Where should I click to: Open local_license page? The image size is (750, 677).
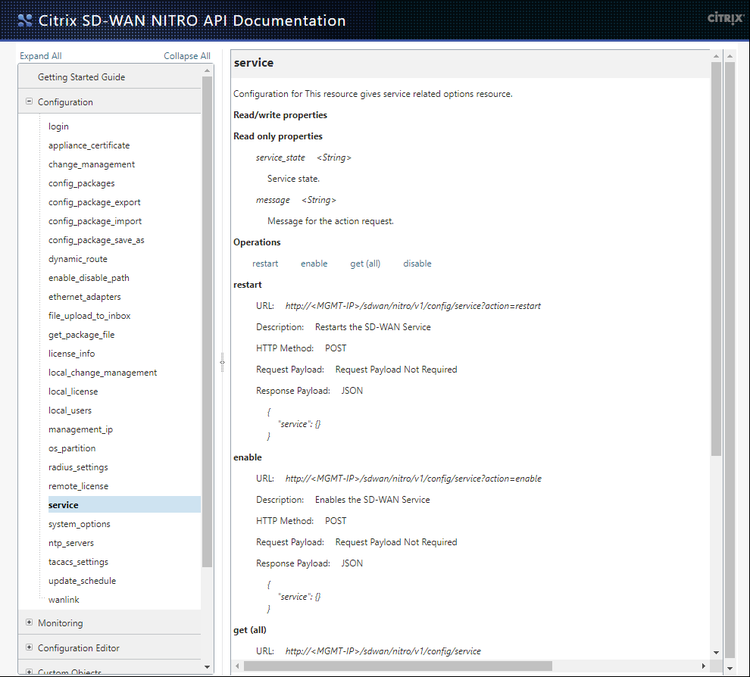73,391
